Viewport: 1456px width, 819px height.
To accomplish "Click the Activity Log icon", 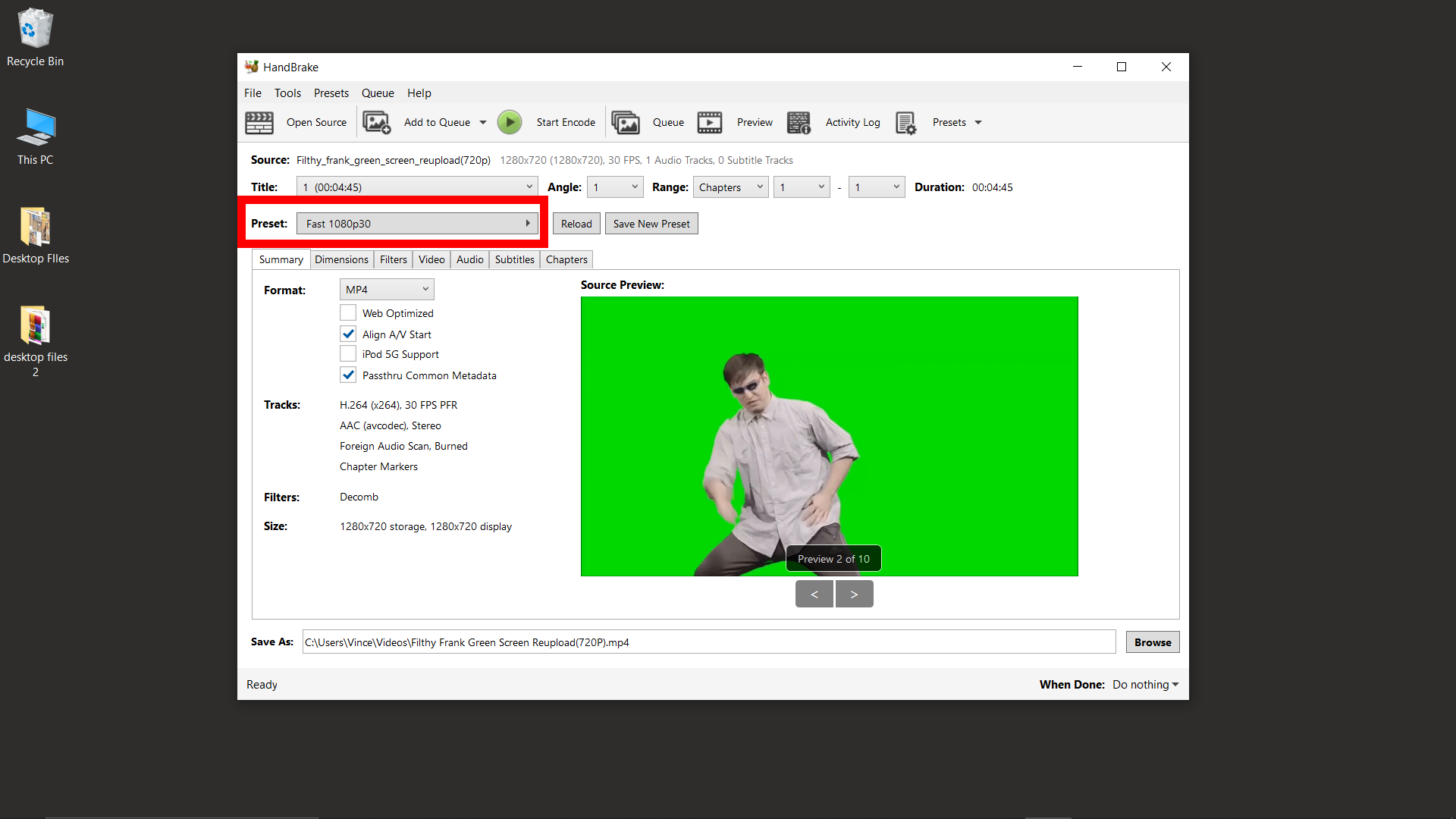I will coord(800,122).
